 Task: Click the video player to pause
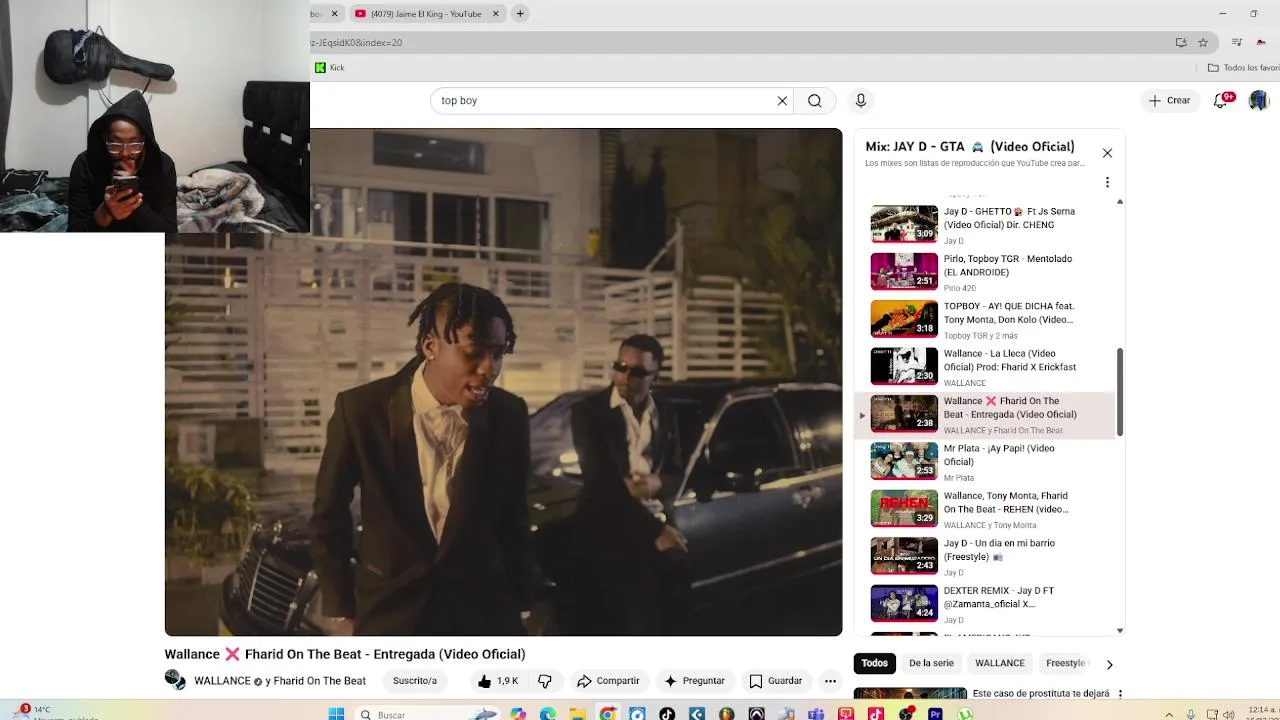[503, 382]
